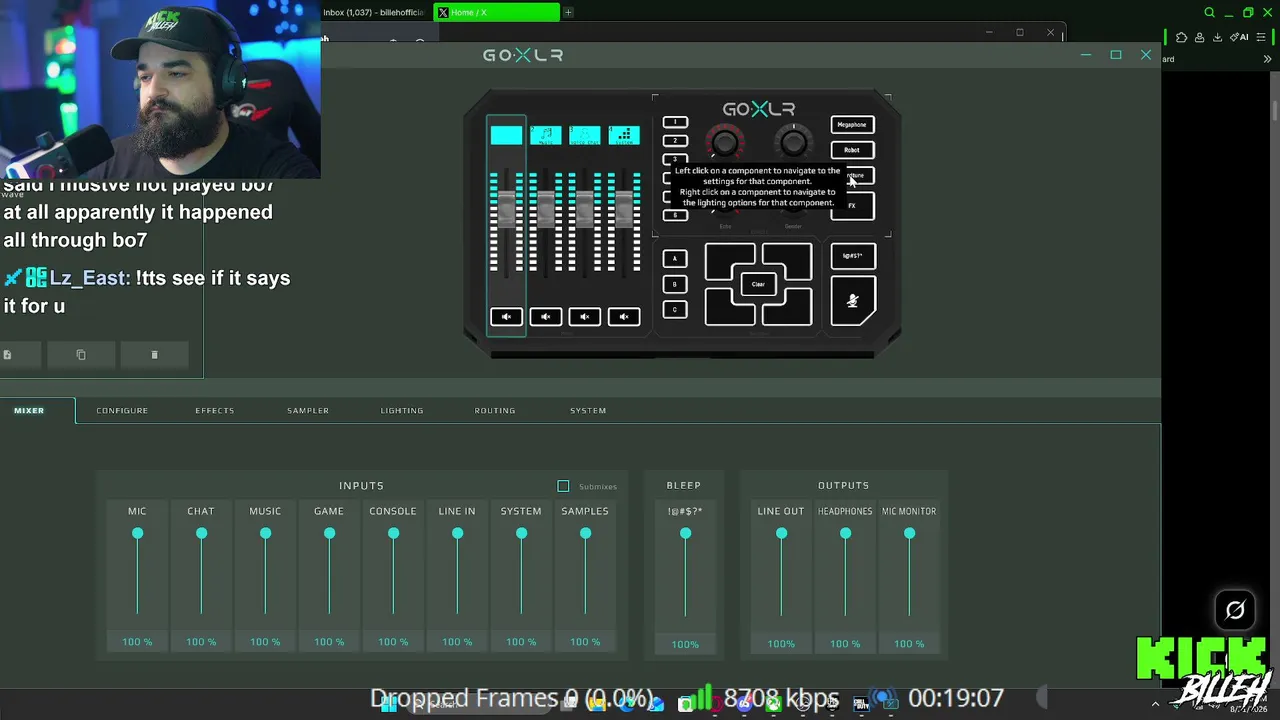Toggle the Robot effect button

[x=852, y=150]
